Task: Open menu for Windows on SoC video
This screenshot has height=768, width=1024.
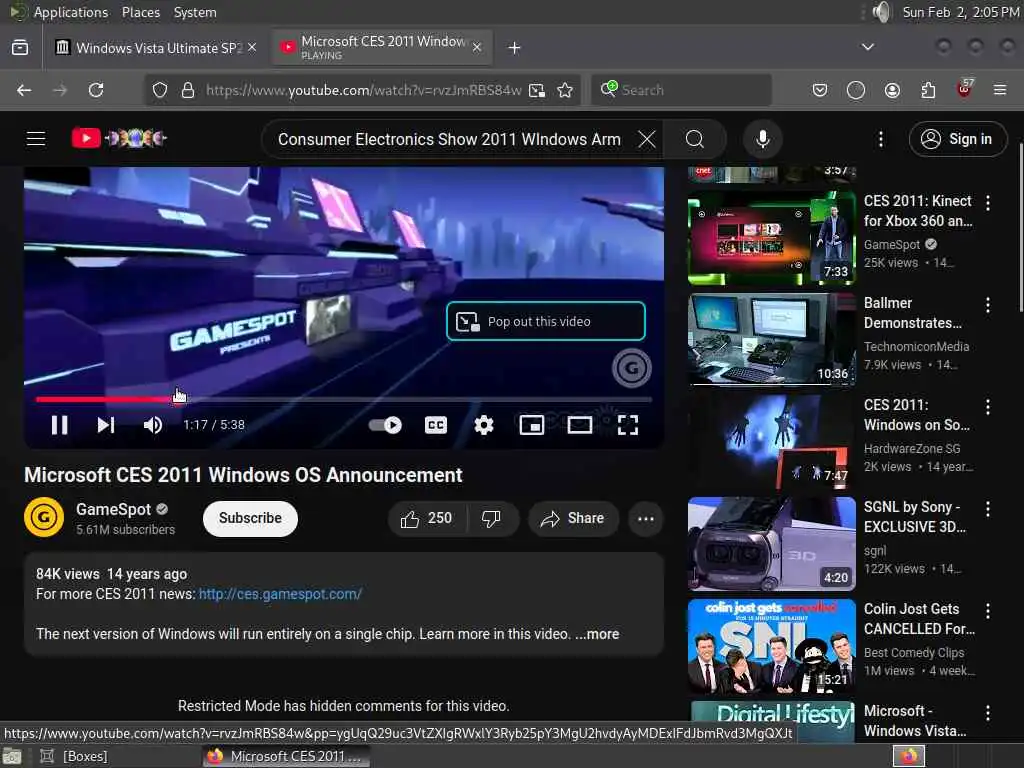Action: tap(987, 407)
